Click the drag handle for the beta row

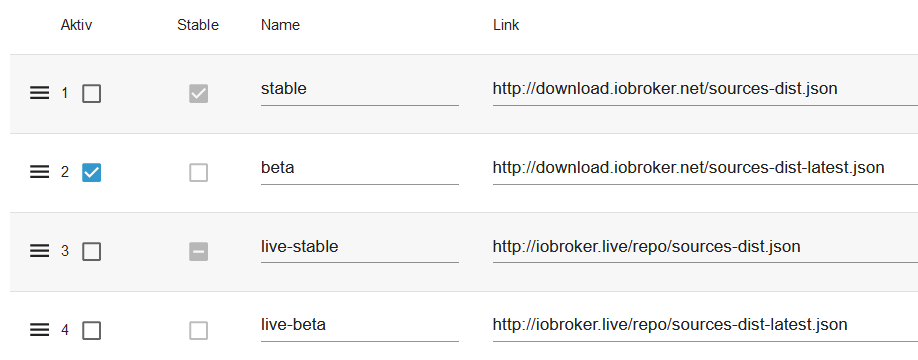(x=39, y=172)
